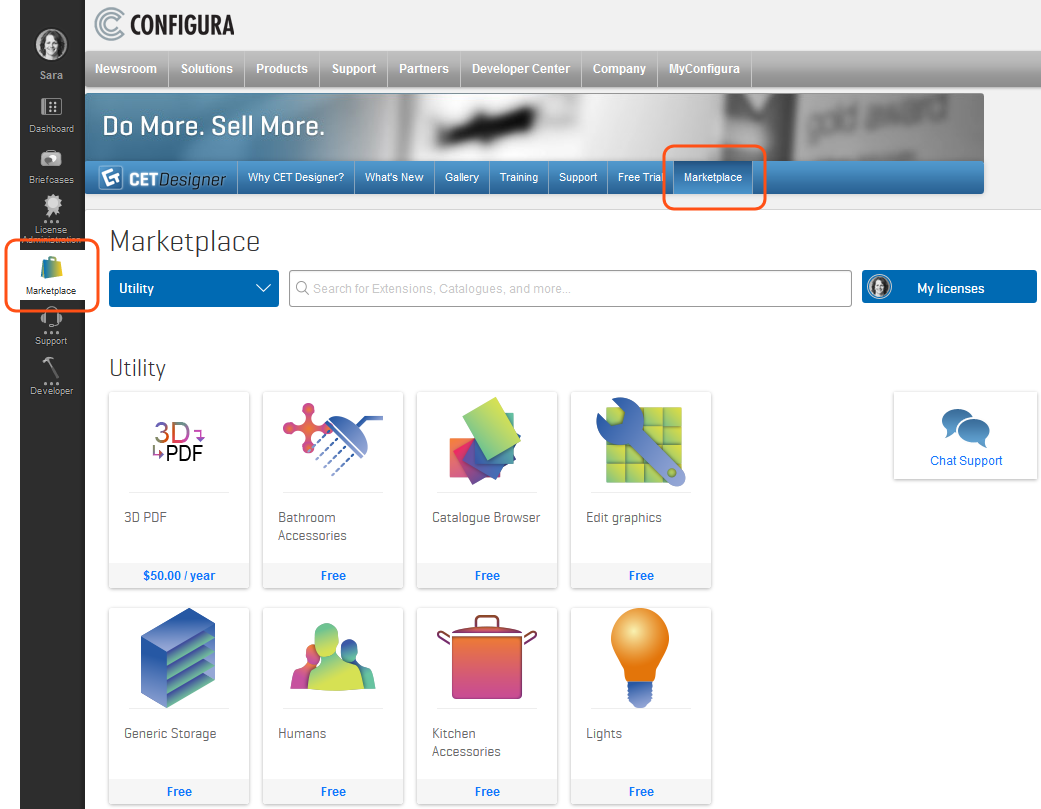Click the Bathroom Accessories shower icon
Image resolution: width=1041 pixels, height=809 pixels.
coord(333,439)
